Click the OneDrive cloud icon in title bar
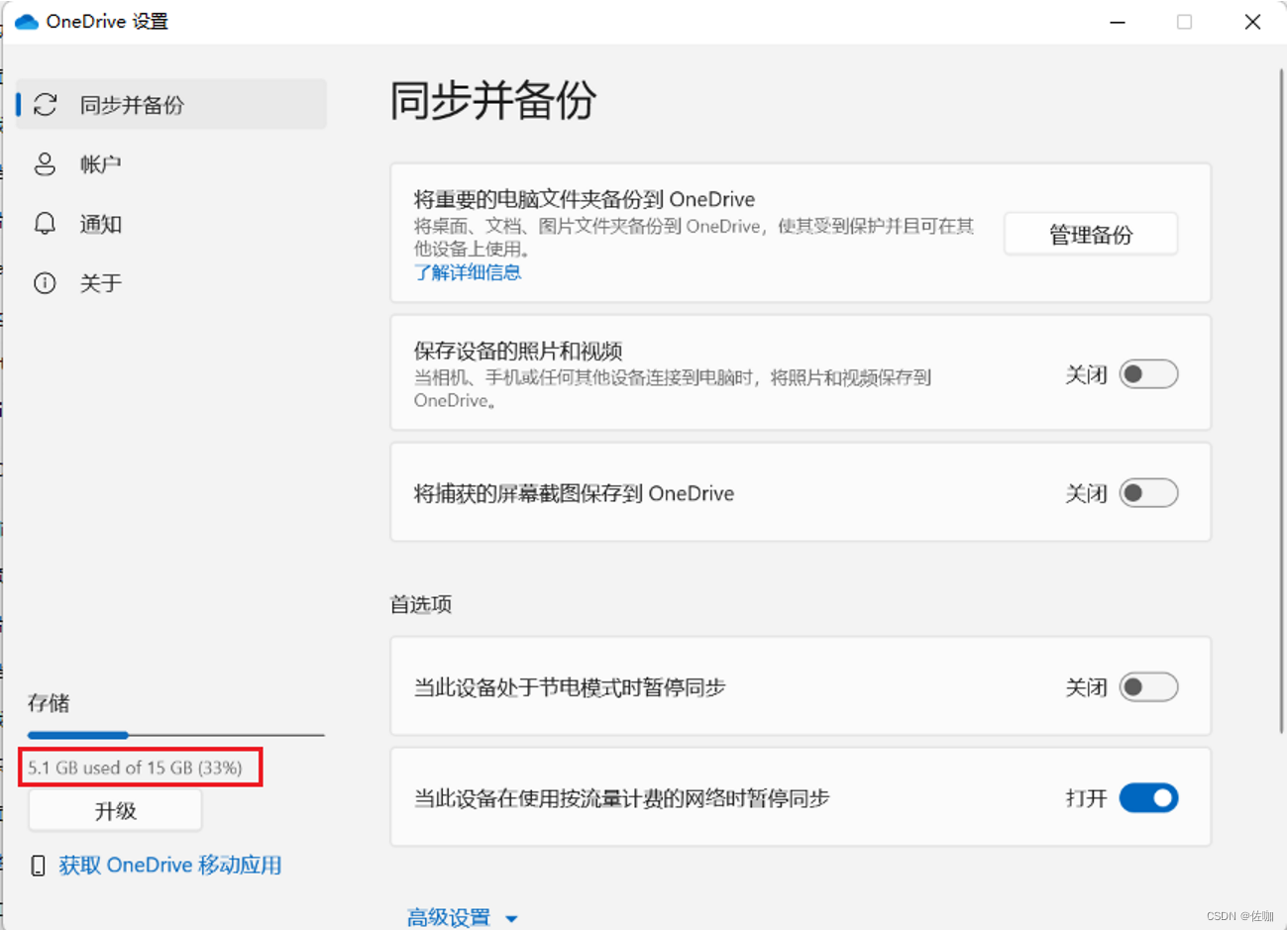1288x931 pixels. pyautogui.click(x=26, y=22)
